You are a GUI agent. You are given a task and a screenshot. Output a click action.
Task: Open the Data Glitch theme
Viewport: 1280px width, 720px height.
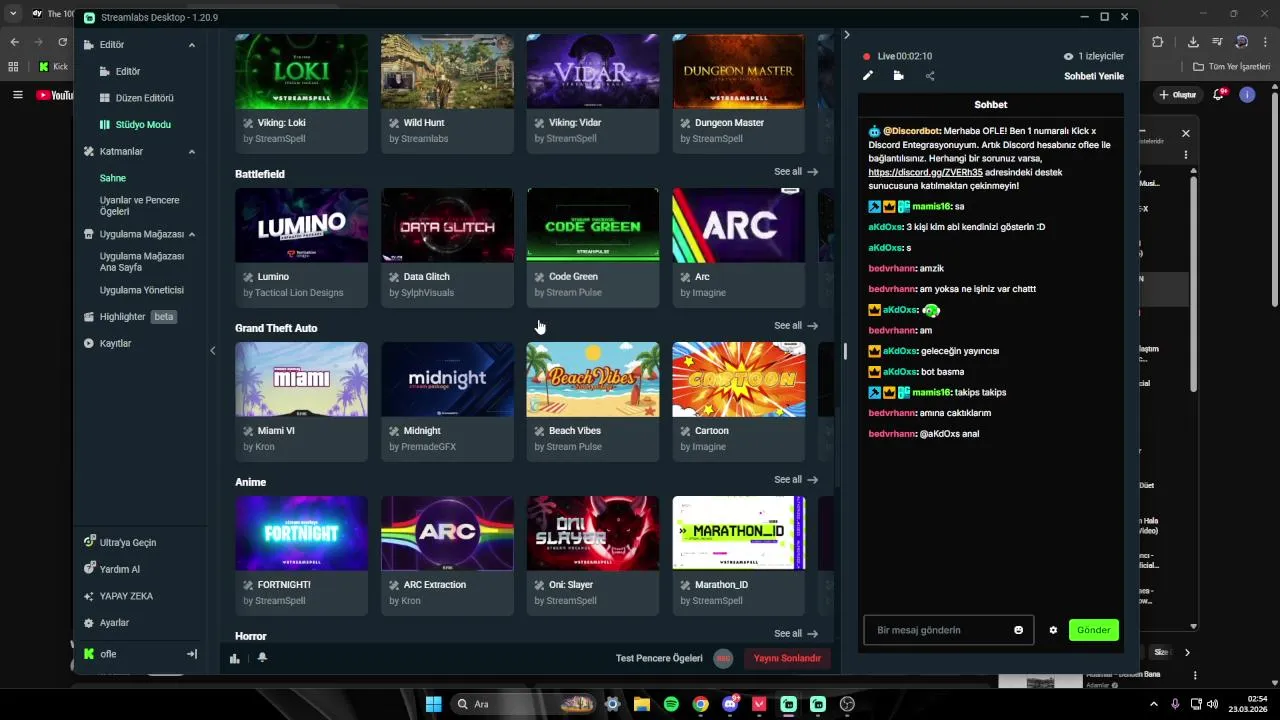tap(447, 247)
